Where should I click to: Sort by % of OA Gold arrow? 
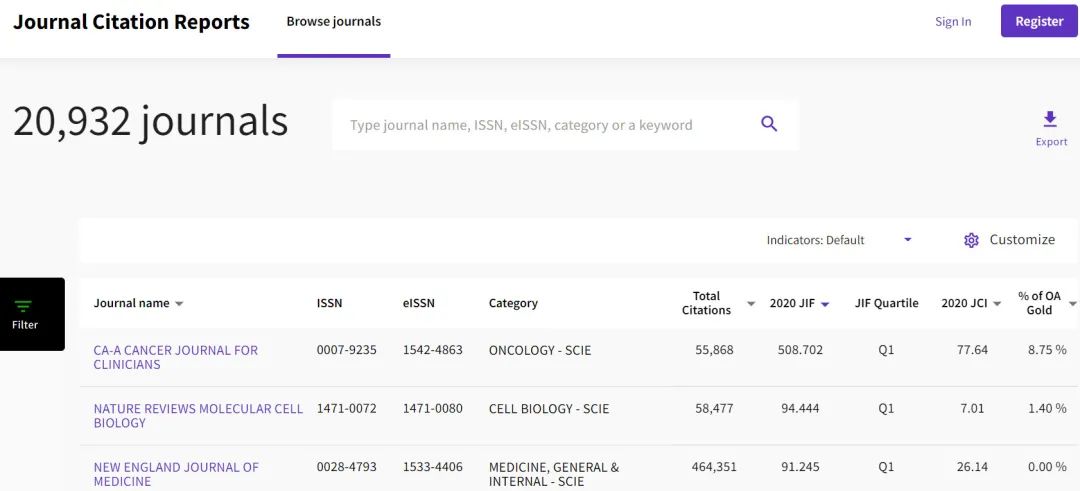[1072, 304]
